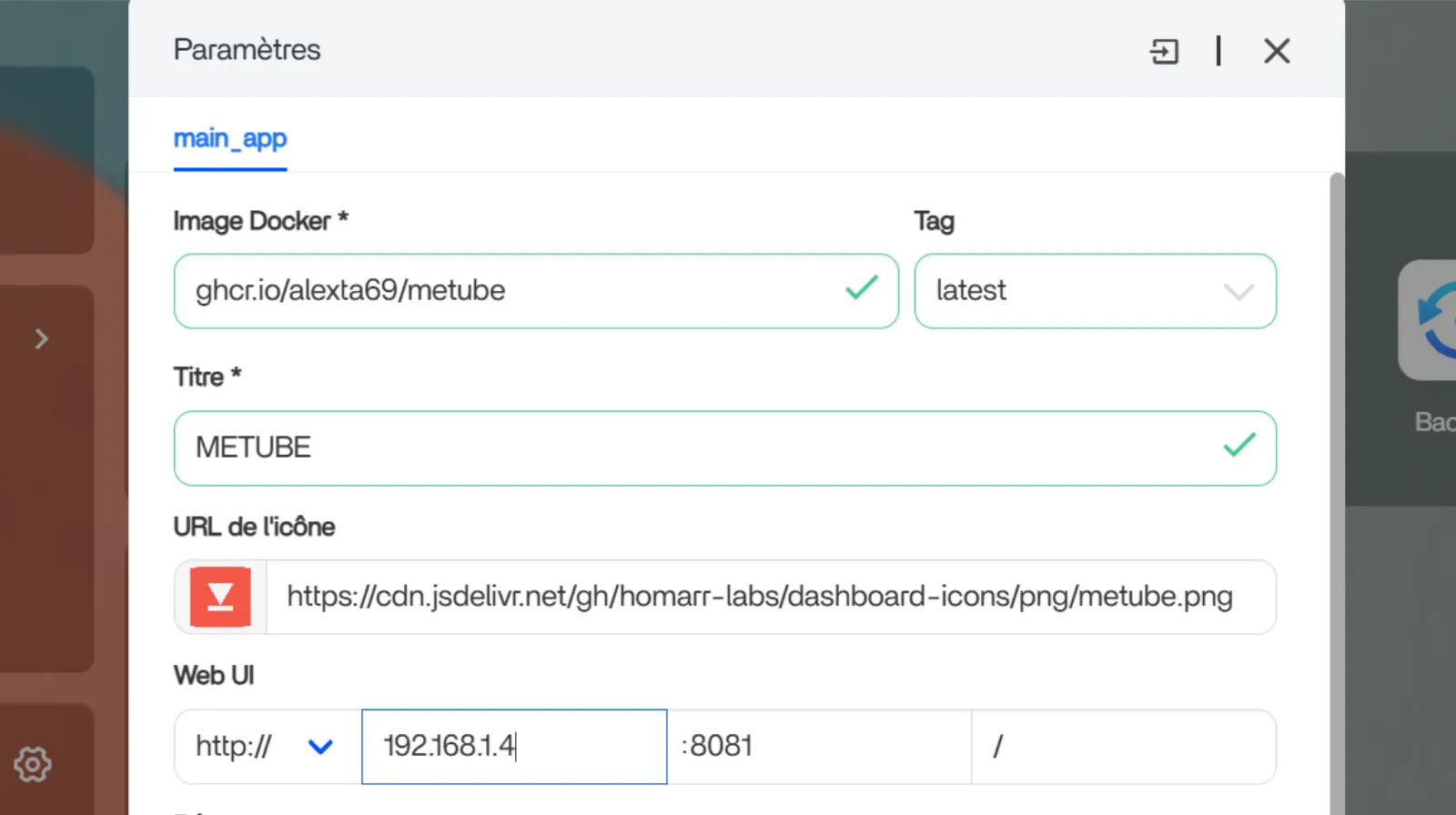Switch to the main_app tab
This screenshot has height=815, width=1456.
[x=230, y=138]
